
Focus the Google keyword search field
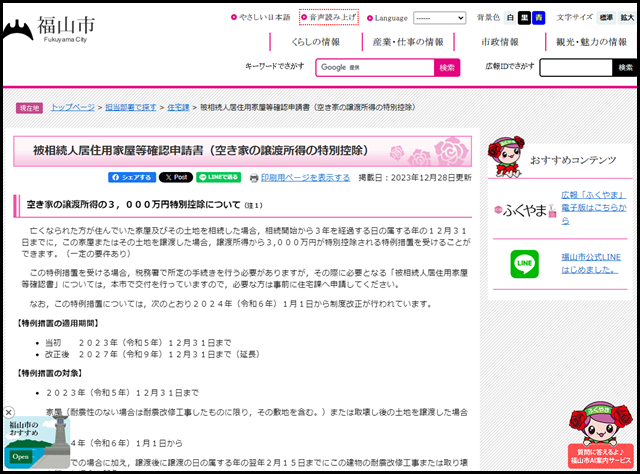tap(375, 67)
